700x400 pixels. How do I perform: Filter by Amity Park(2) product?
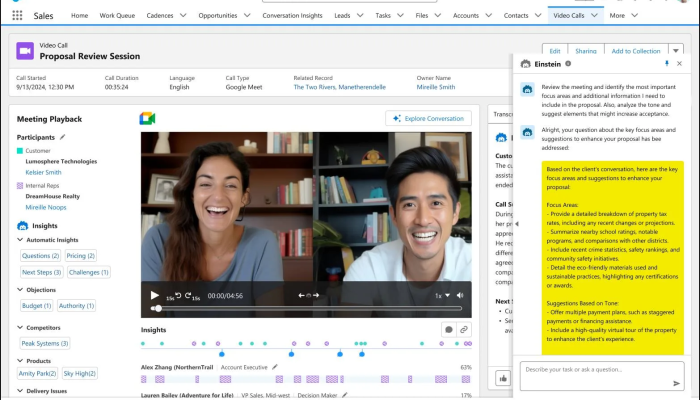pyautogui.click(x=38, y=373)
